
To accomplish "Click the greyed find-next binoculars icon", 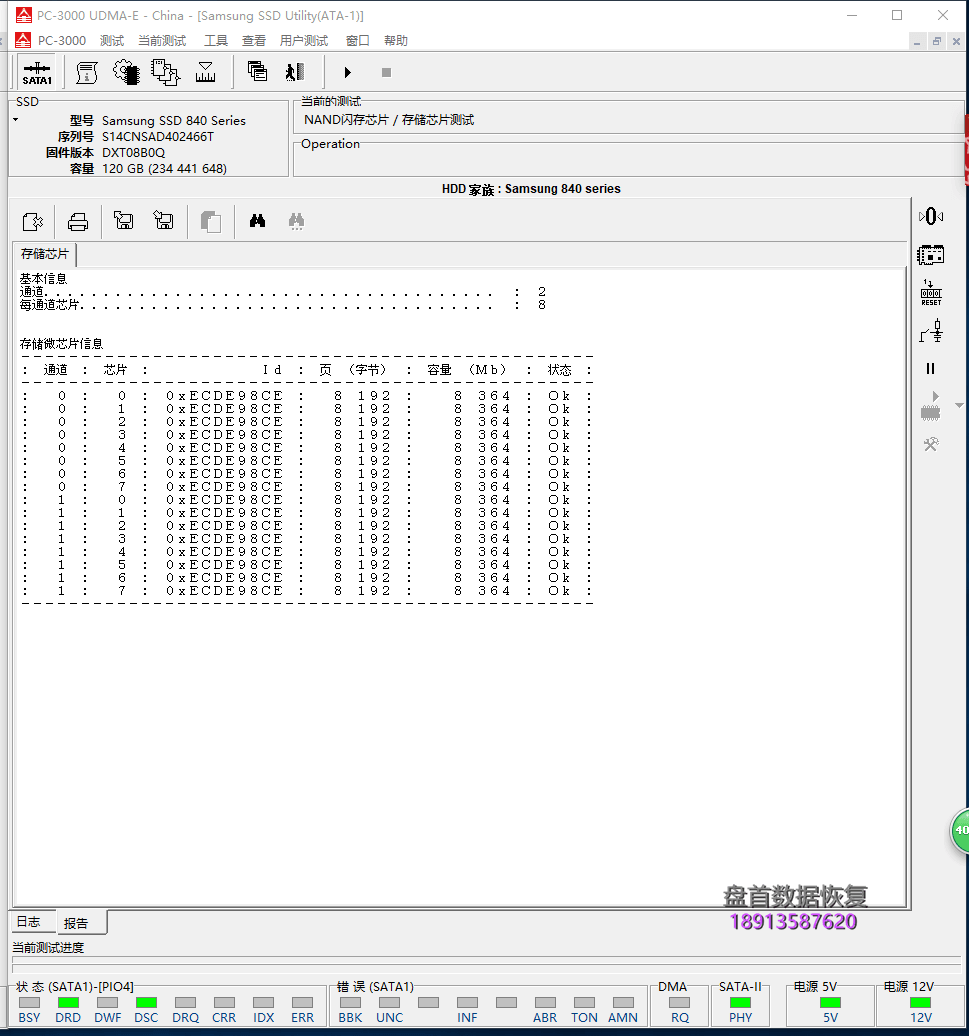I will [297, 221].
